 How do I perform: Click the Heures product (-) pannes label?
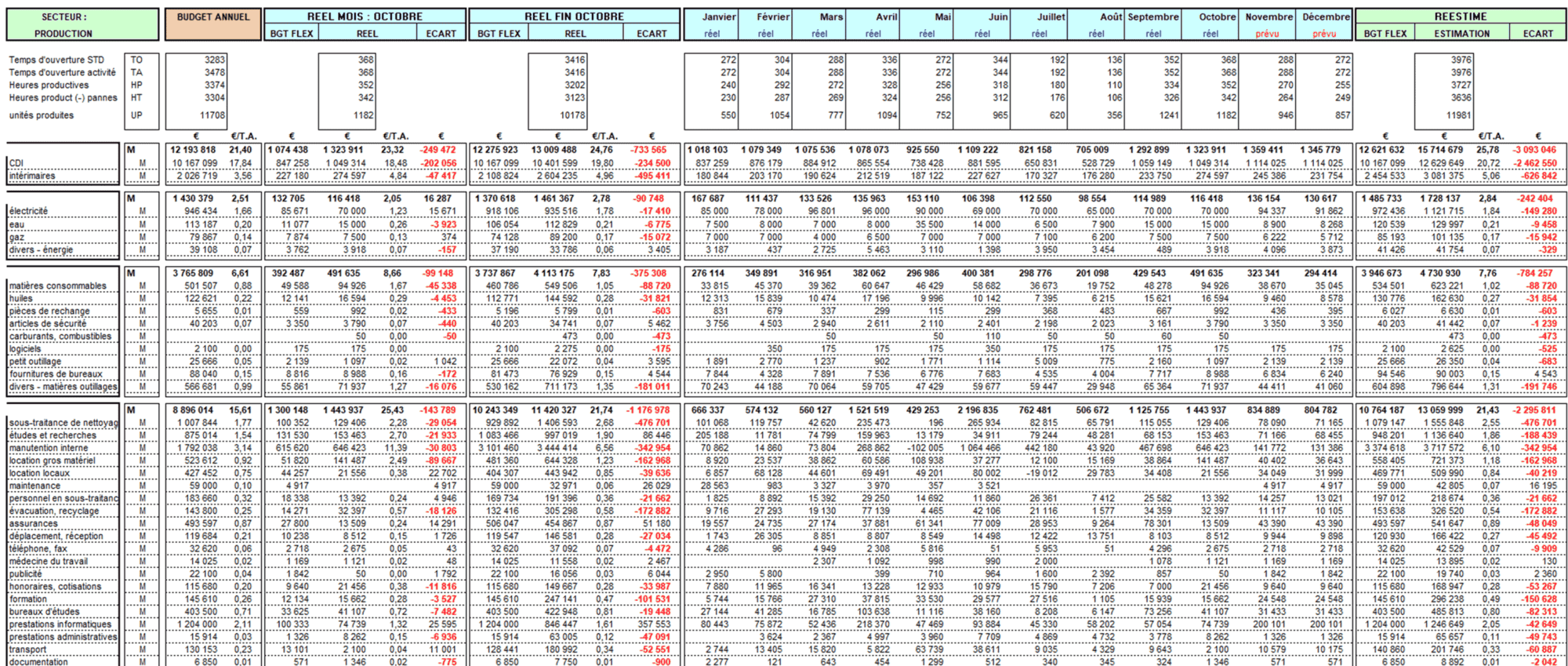63,97
